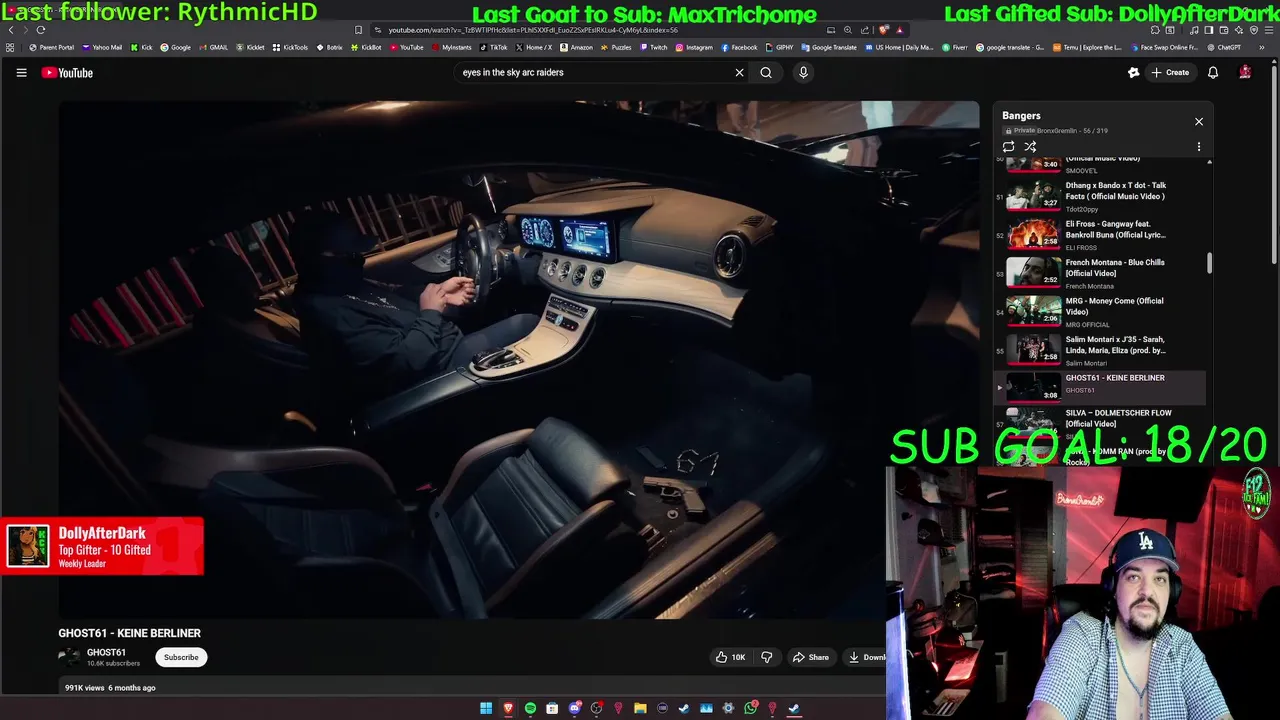Click the browser URL address bar
This screenshot has width=1280, height=720.
click(x=600, y=30)
